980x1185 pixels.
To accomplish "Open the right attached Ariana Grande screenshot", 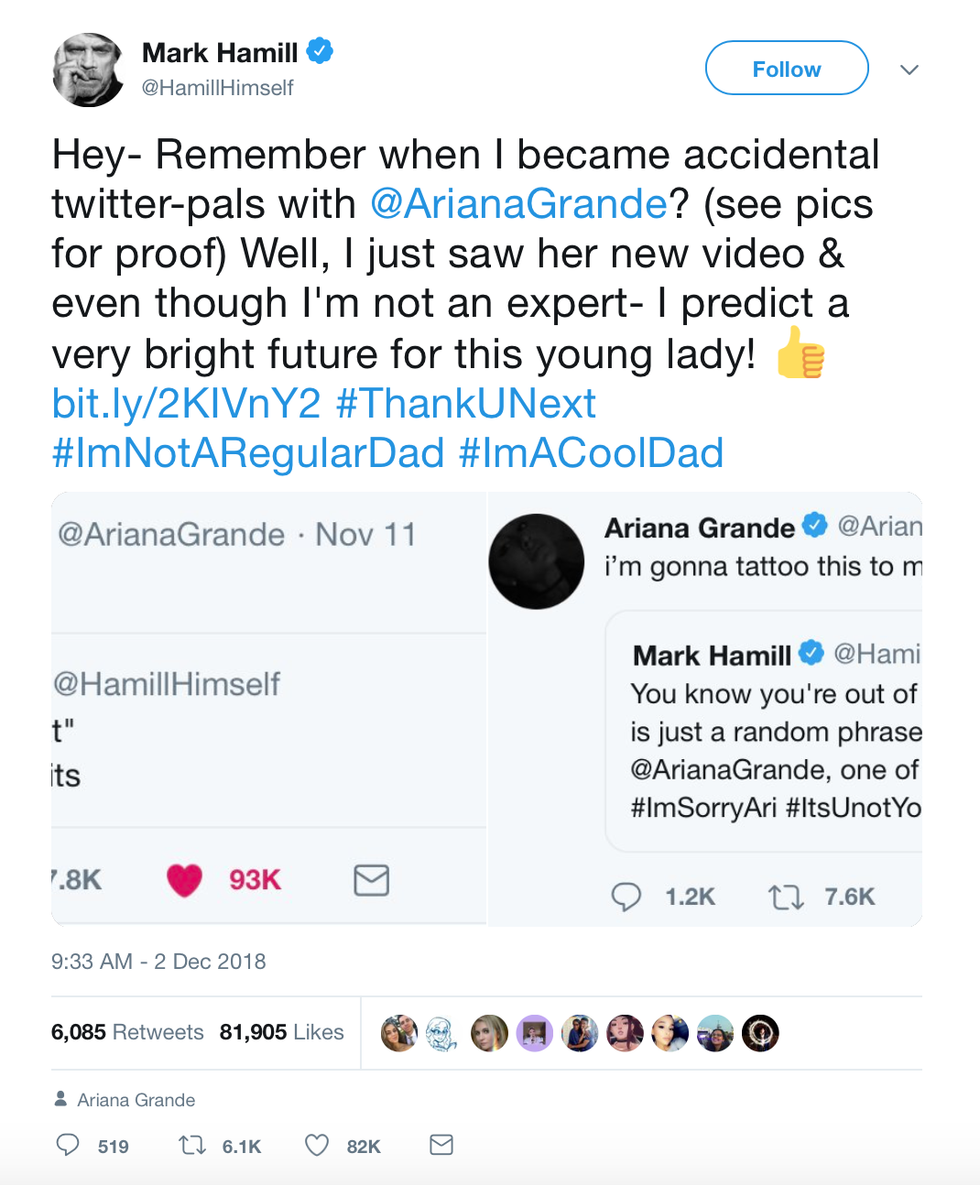I will [x=705, y=708].
